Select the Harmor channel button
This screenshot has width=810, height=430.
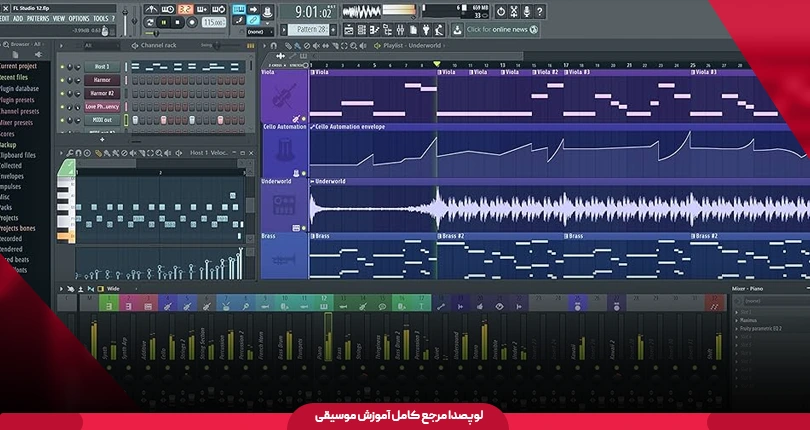pyautogui.click(x=102, y=80)
